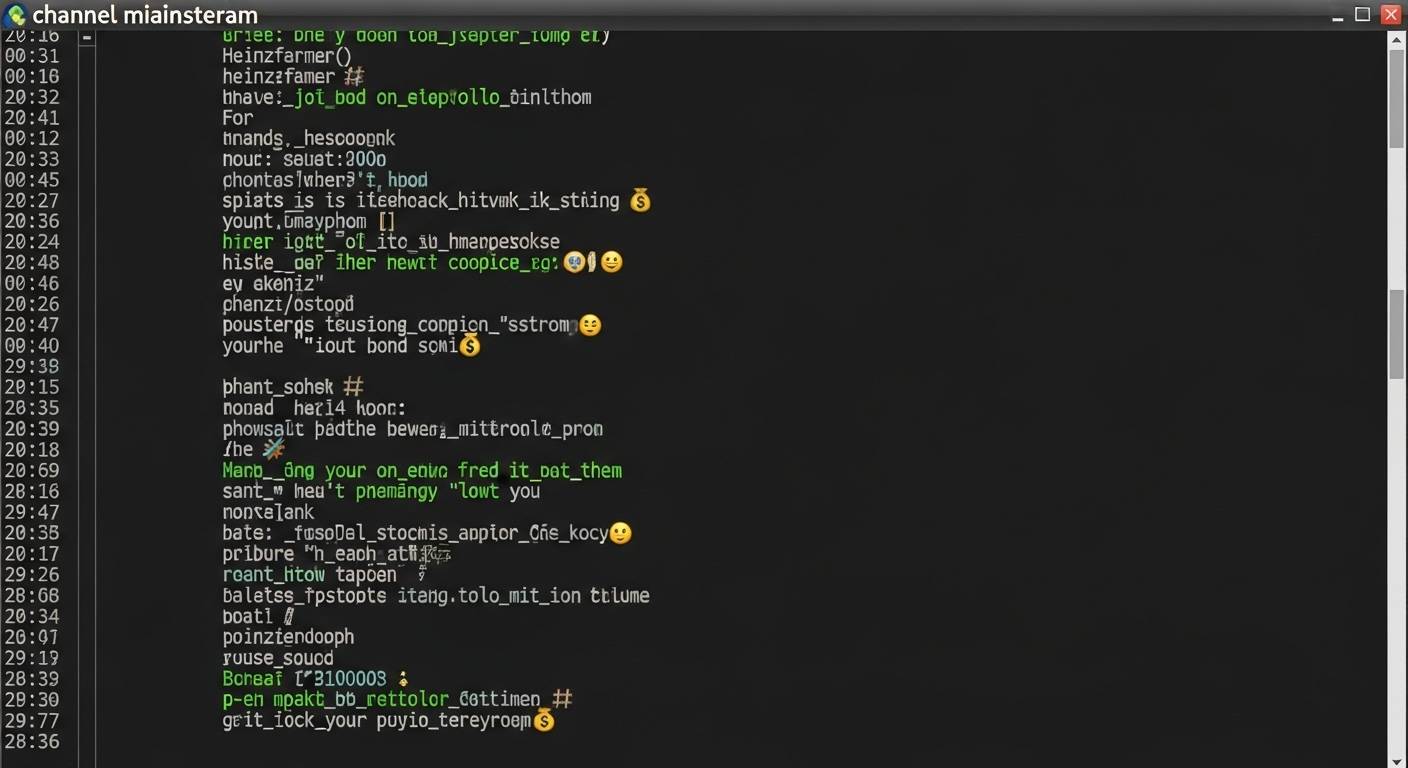Click the message "phanzt/ostopd"
The width and height of the screenshot is (1408, 768).
(x=288, y=304)
